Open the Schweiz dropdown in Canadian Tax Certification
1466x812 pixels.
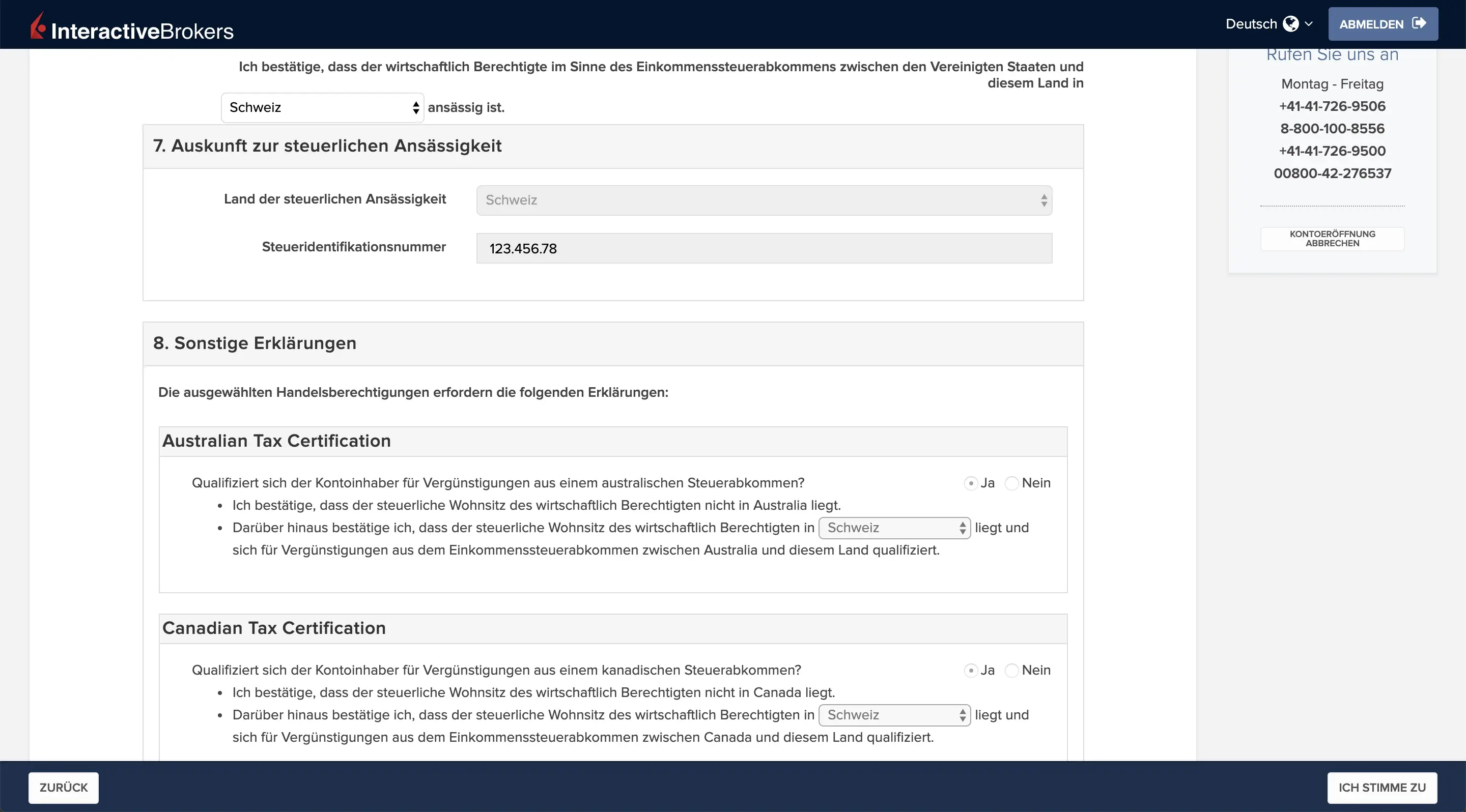pos(895,715)
